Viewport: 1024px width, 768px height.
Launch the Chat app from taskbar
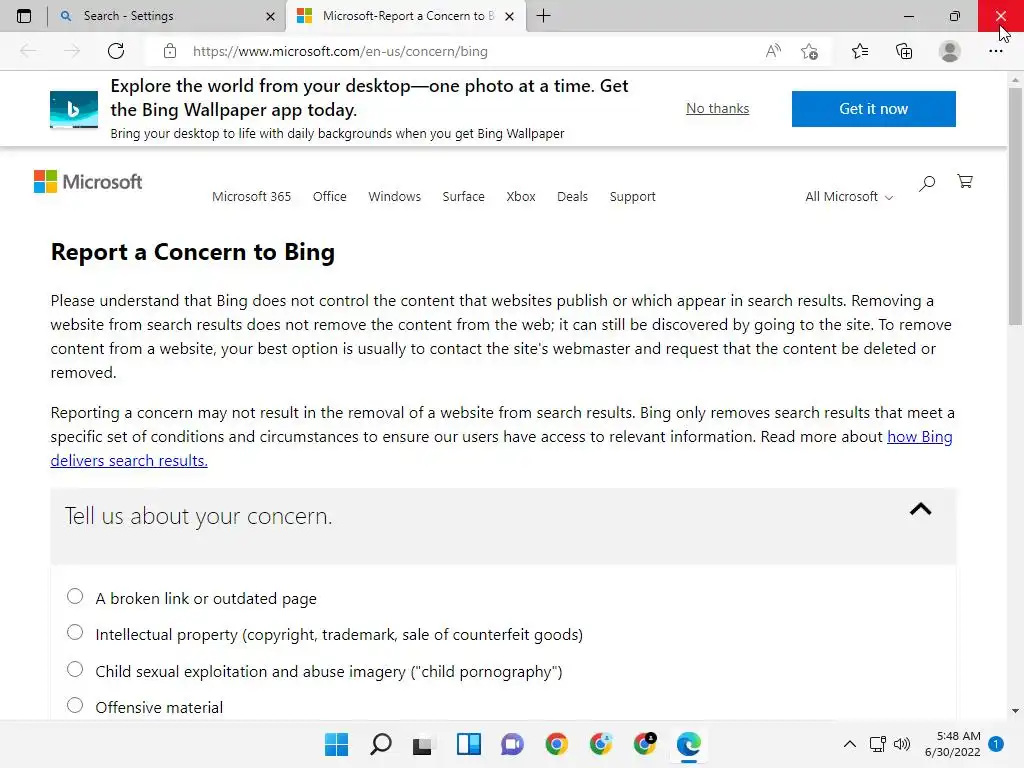tap(513, 744)
